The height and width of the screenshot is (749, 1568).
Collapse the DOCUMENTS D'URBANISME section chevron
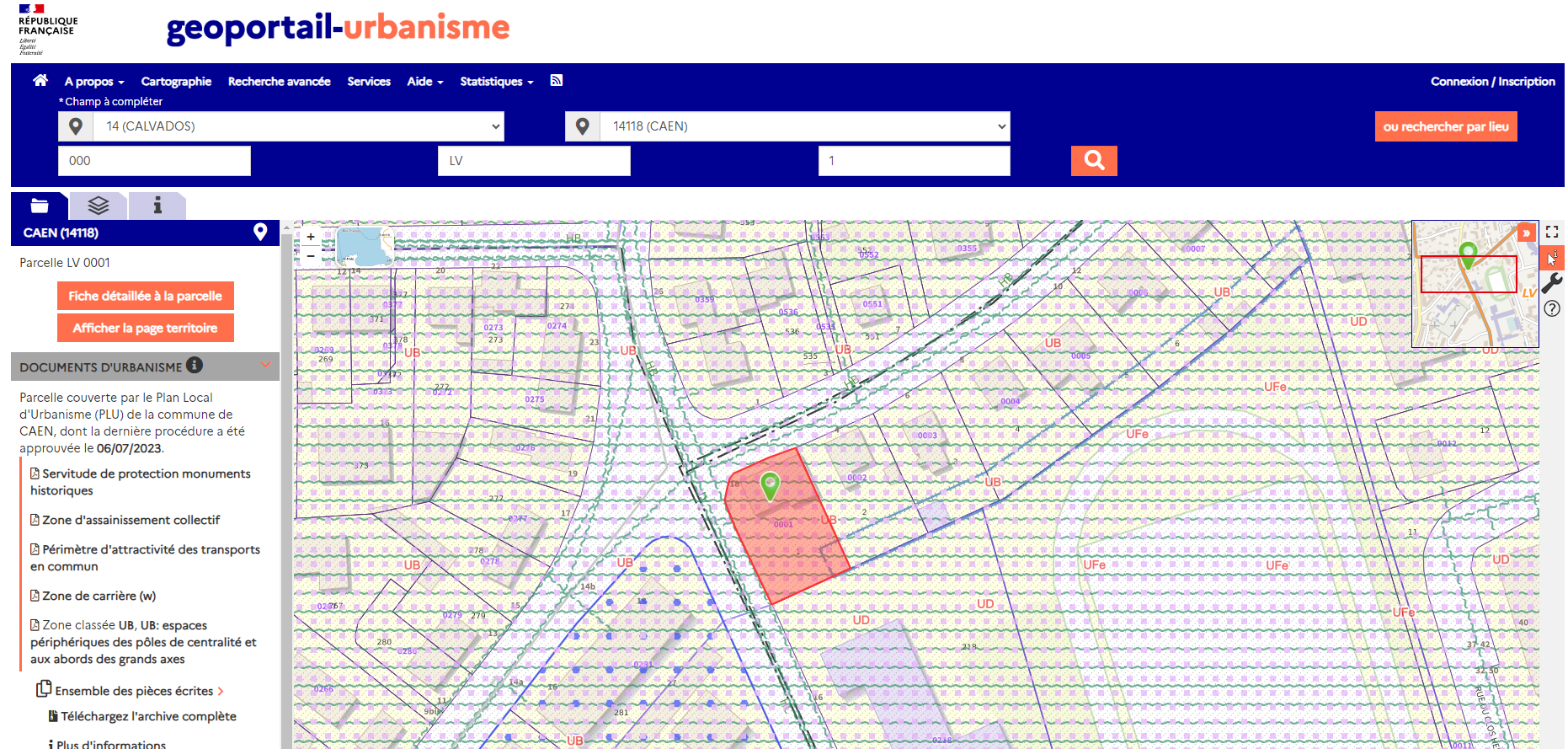click(x=265, y=365)
